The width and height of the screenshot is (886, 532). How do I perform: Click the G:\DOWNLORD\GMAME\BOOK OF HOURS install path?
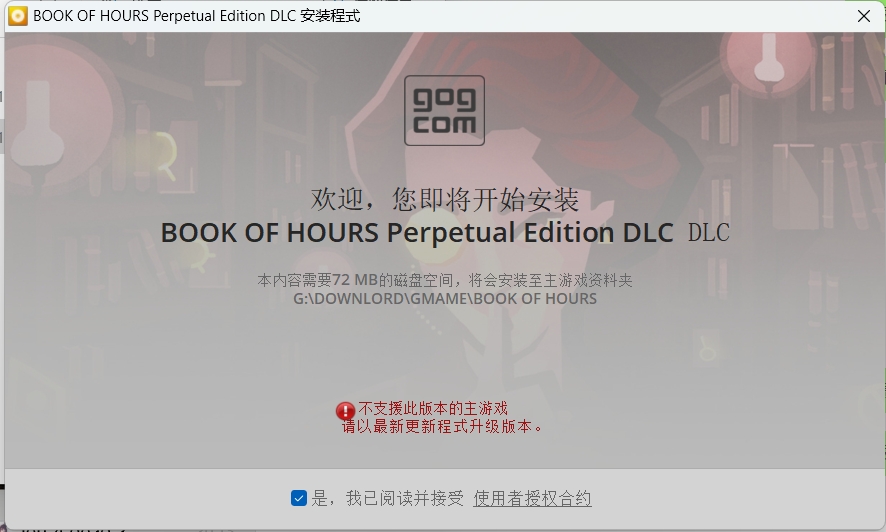445,299
